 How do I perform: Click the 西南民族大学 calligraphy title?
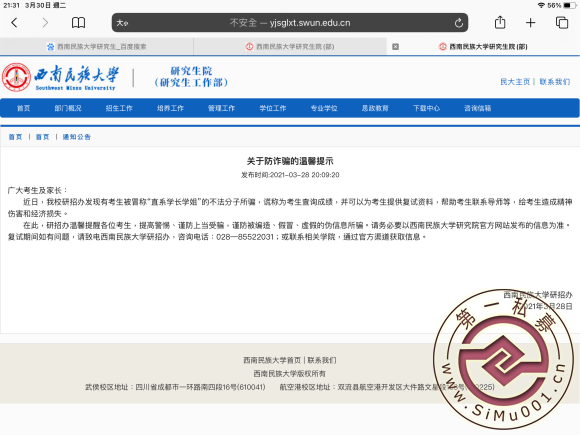(77, 75)
